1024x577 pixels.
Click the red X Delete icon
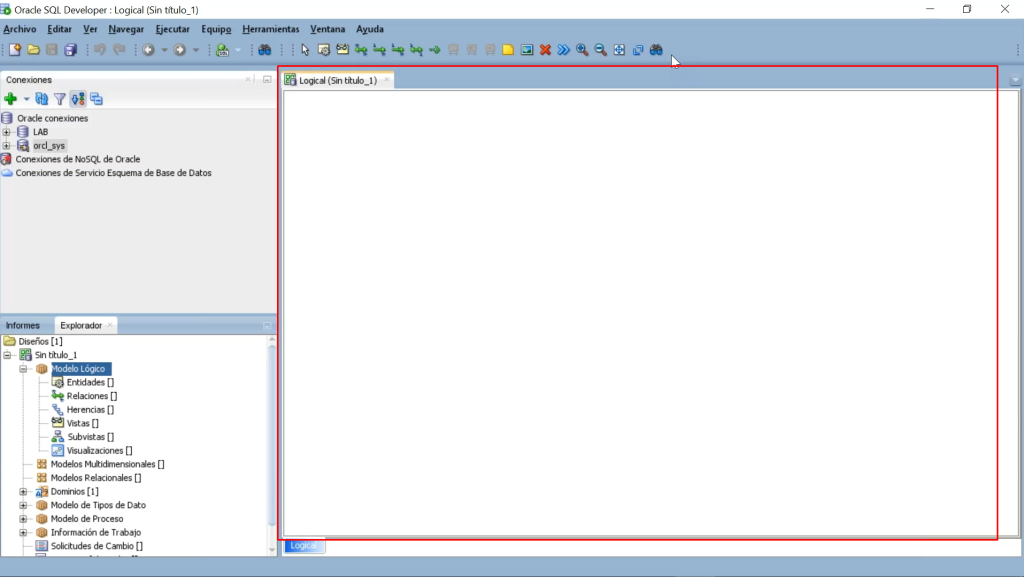click(x=545, y=50)
